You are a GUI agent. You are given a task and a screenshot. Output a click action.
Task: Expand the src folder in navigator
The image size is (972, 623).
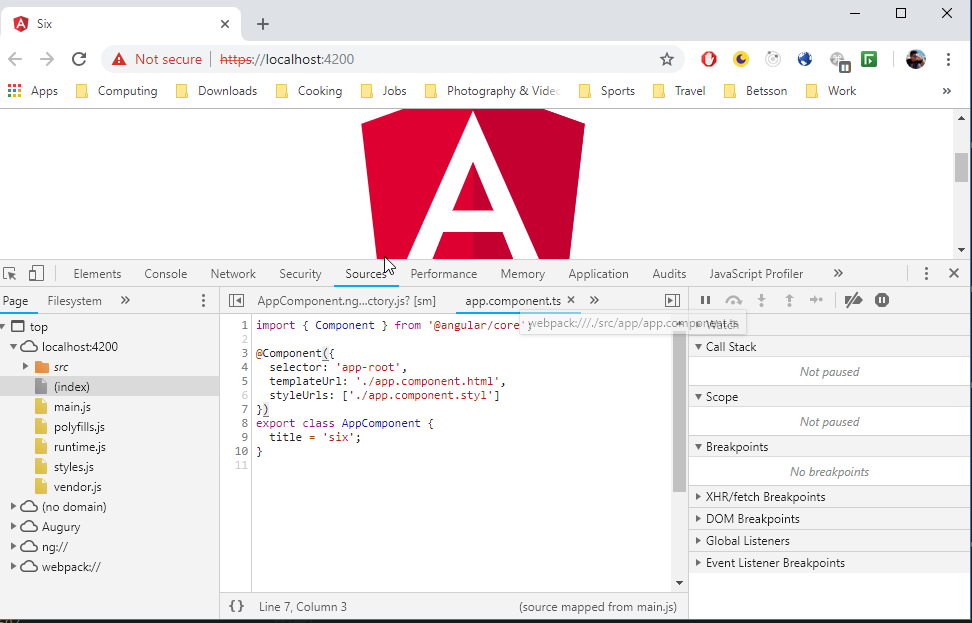coord(26,366)
